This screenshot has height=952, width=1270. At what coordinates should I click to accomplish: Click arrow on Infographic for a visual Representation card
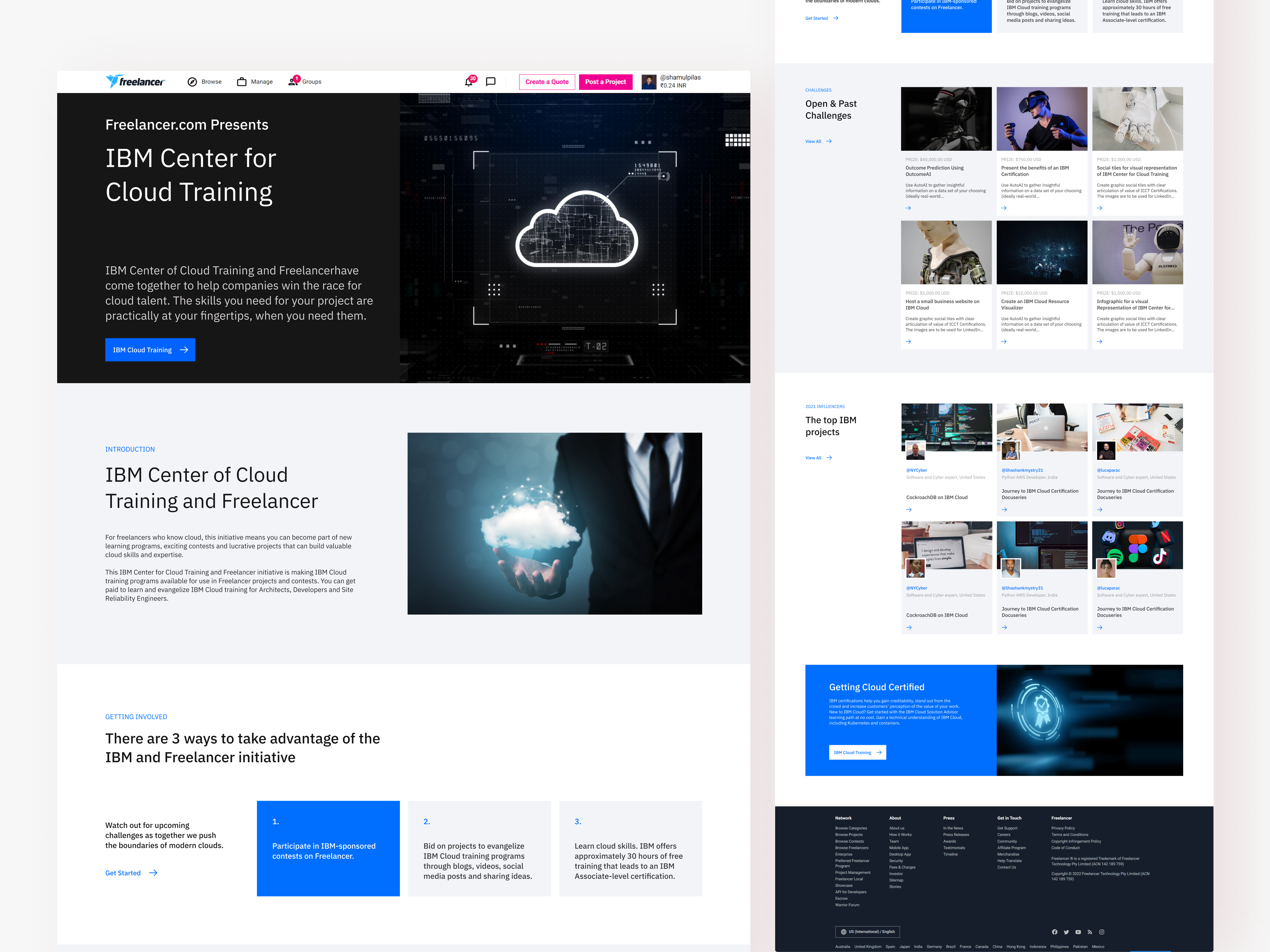1100,341
